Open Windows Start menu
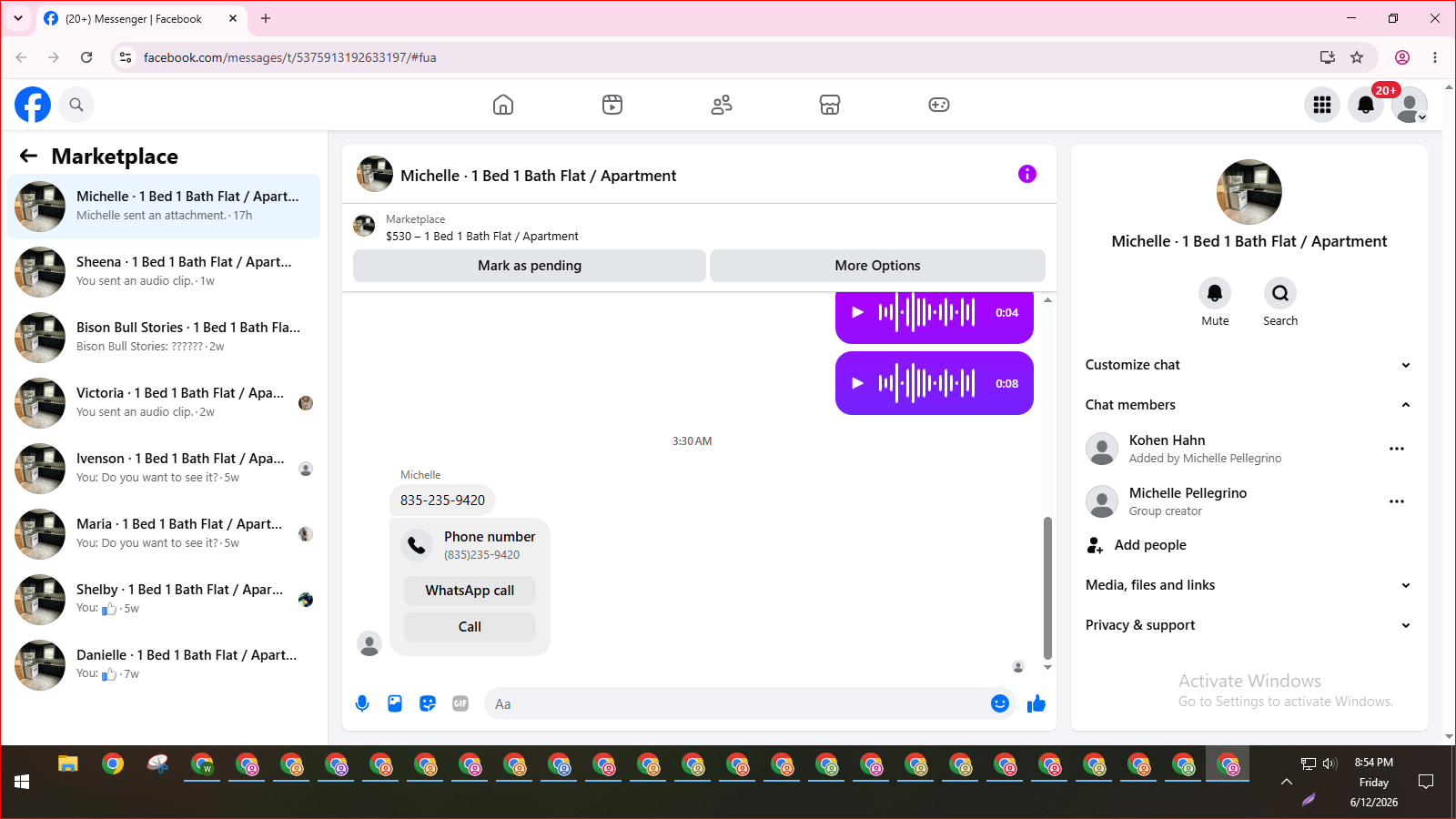Viewport: 1456px width, 819px height. point(22,782)
